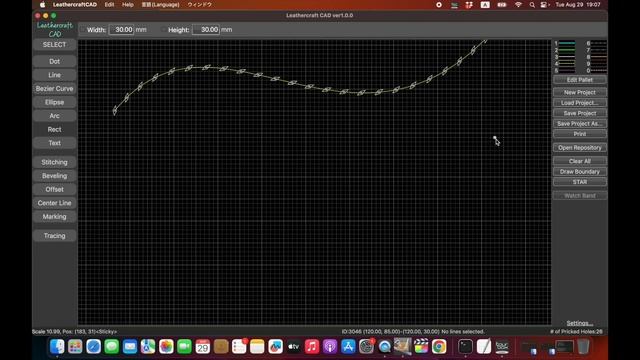This screenshot has height=360, width=640.
Task: Select the Ellipse tool
Action: (54, 102)
